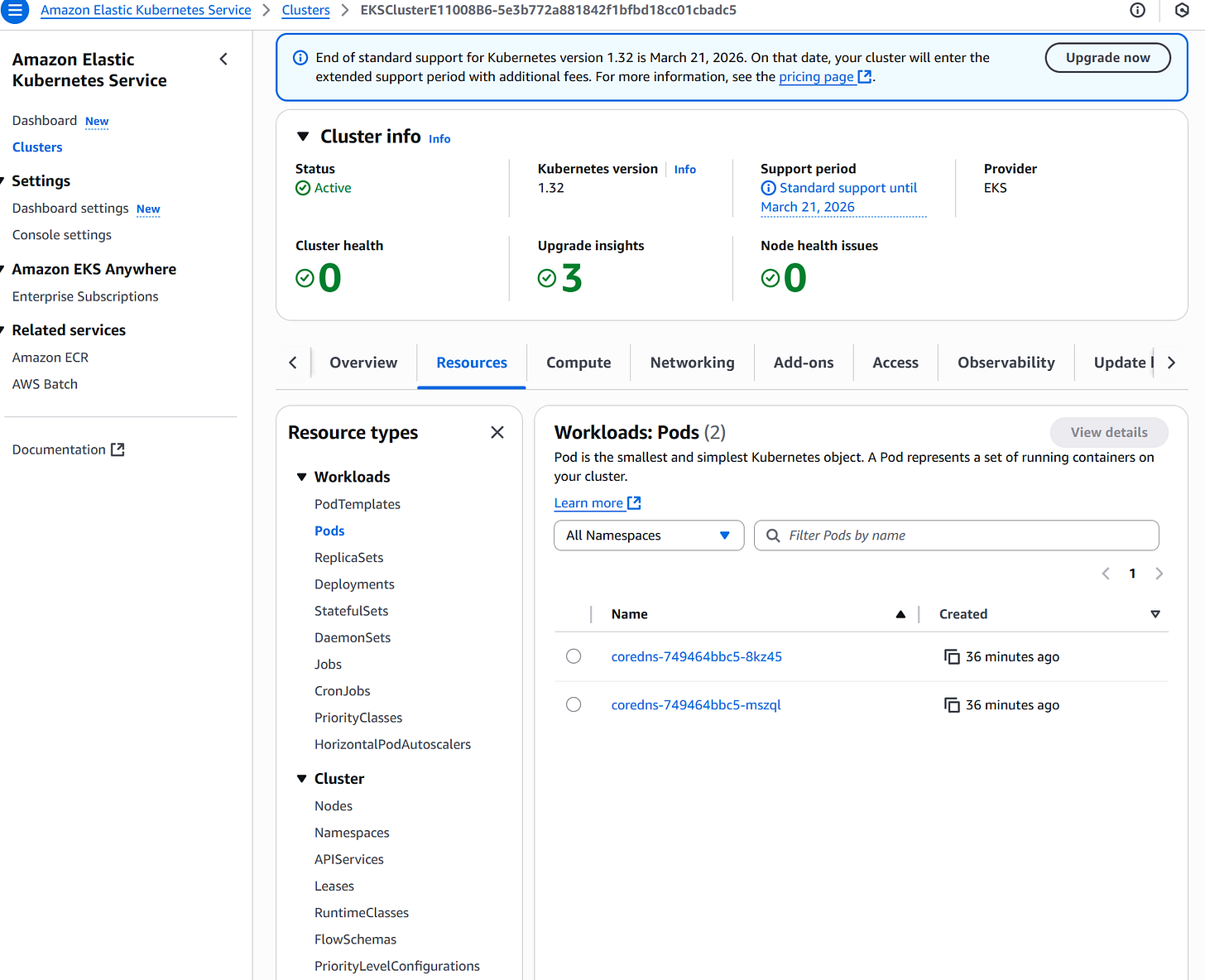Click the info circle icon in top bar
The image size is (1205, 980).
(x=1138, y=10)
